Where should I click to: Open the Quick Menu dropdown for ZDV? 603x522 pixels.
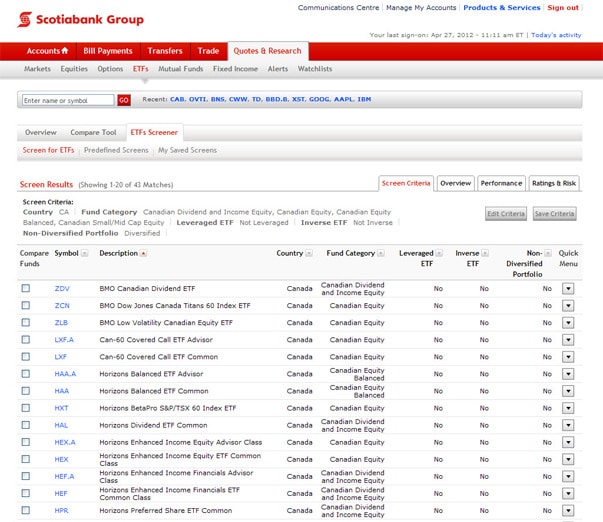[x=568, y=288]
